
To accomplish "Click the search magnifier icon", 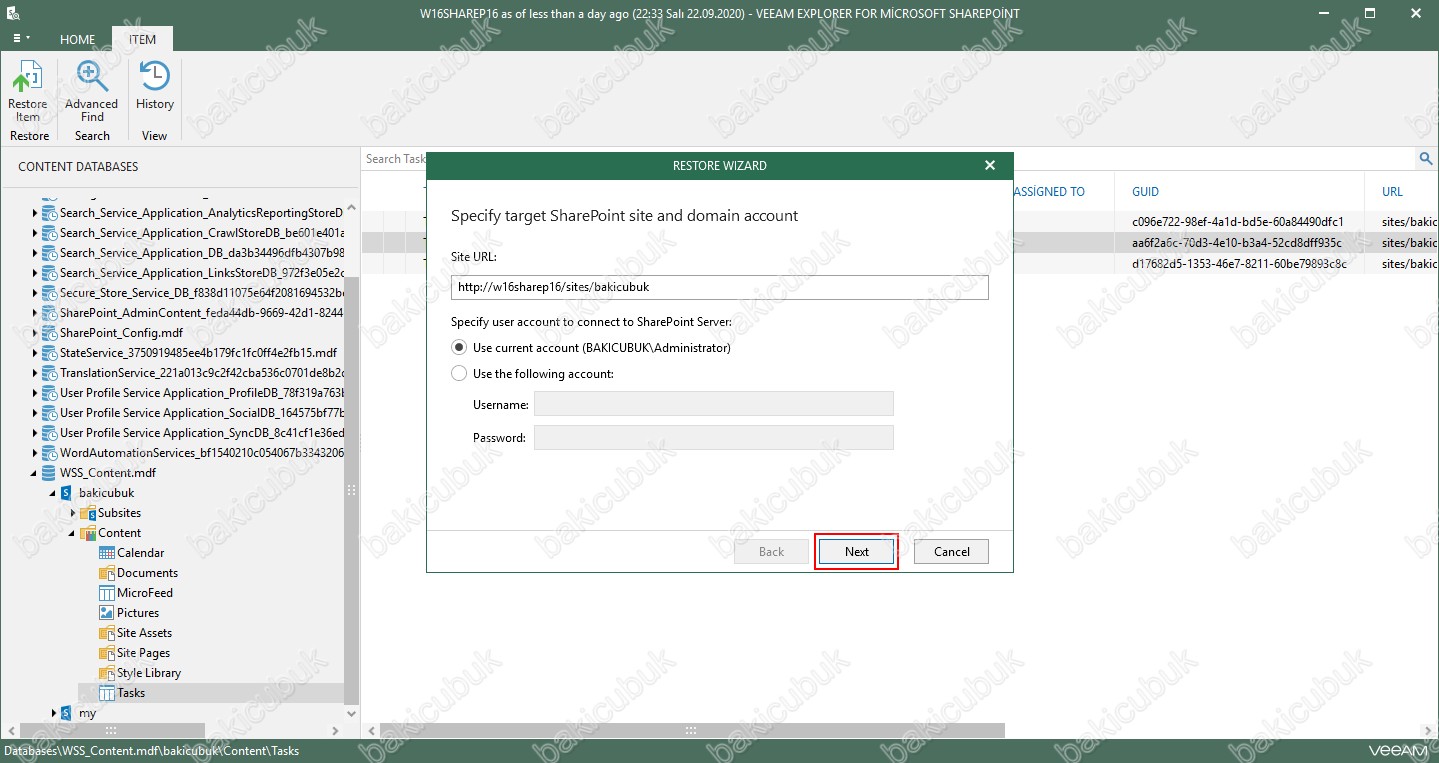I will pyautogui.click(x=1427, y=158).
